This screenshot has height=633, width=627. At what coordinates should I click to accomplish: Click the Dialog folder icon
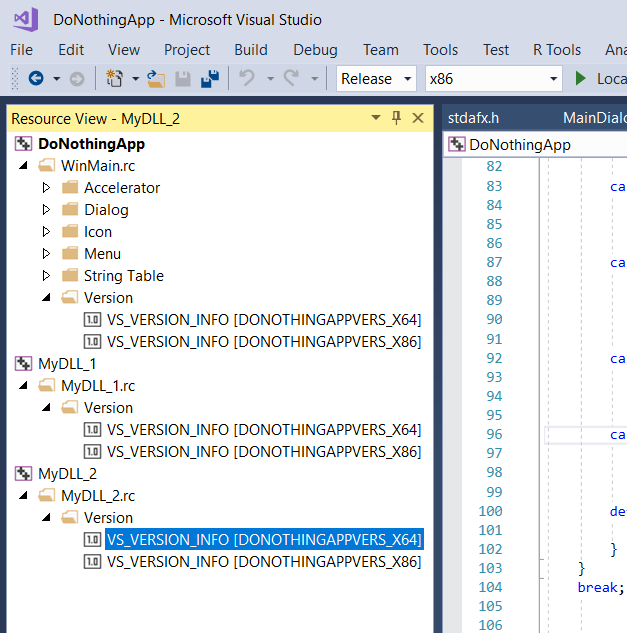(70, 209)
